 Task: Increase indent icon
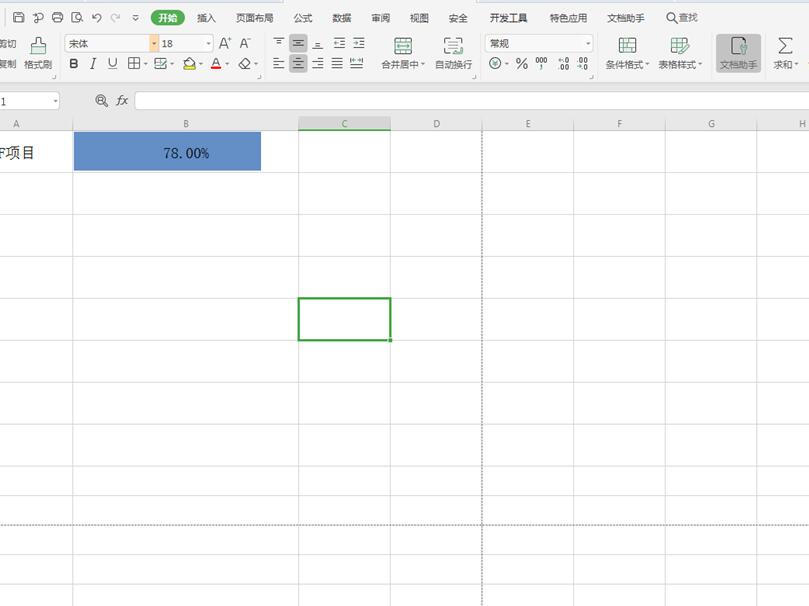[x=359, y=43]
